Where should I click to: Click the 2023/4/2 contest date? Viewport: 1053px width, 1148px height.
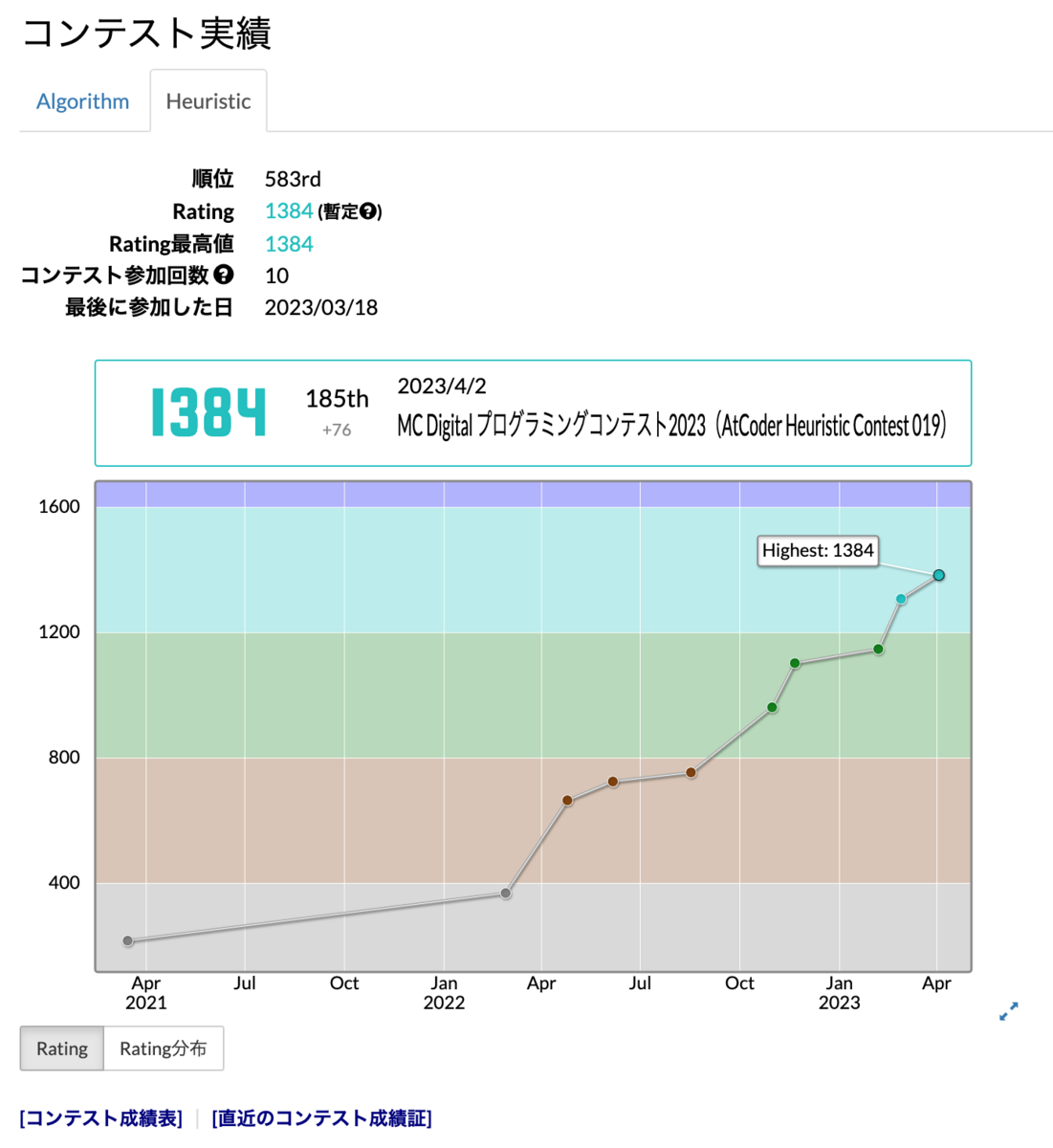[x=442, y=386]
